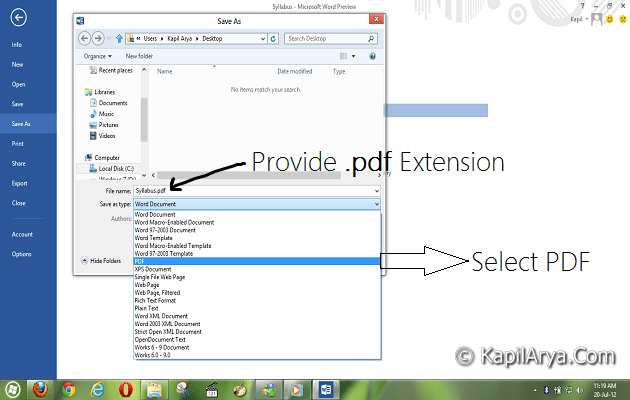
Task: Click the smiley feedback icon
Action: click(610, 19)
